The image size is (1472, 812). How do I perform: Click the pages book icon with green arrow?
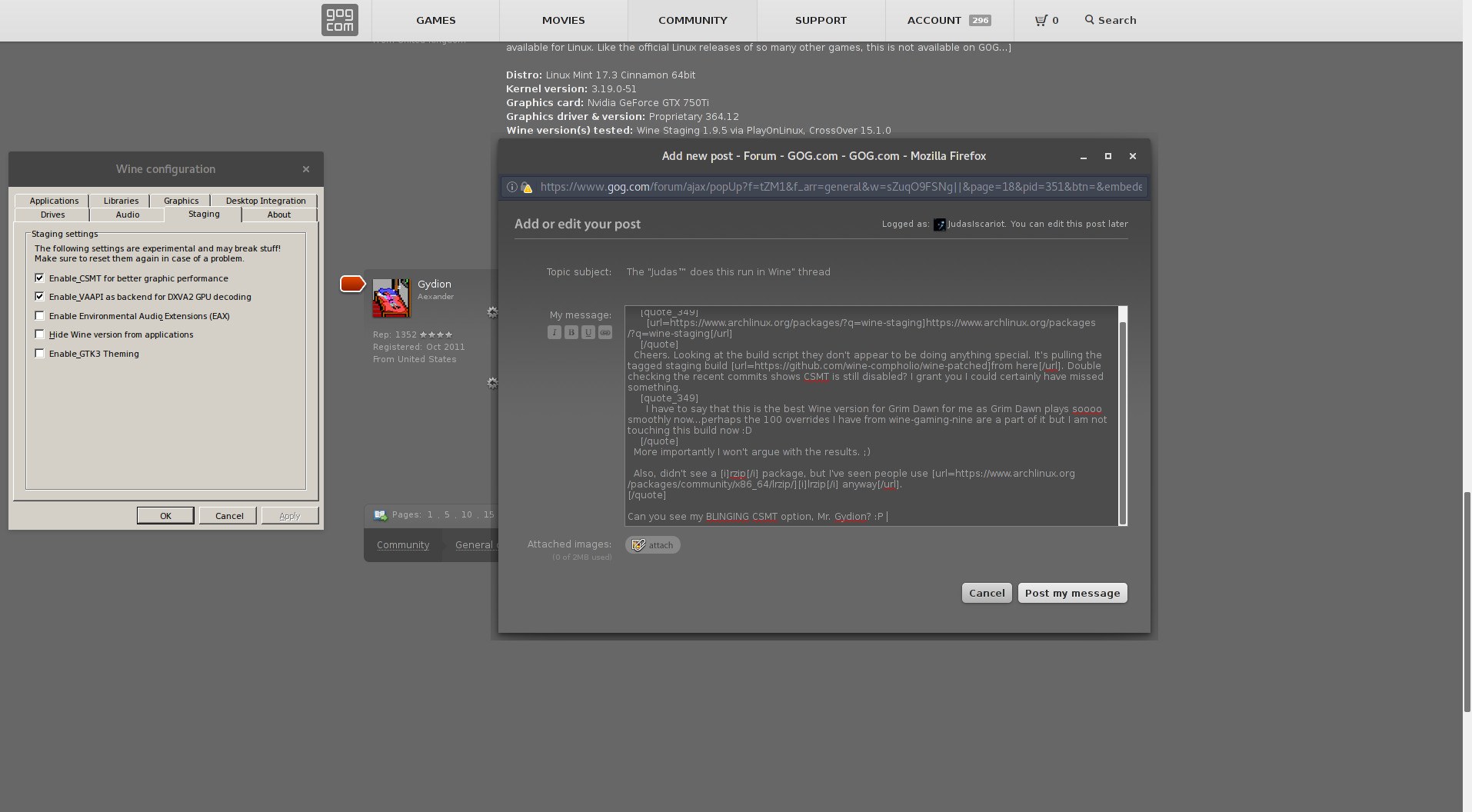pyautogui.click(x=380, y=515)
